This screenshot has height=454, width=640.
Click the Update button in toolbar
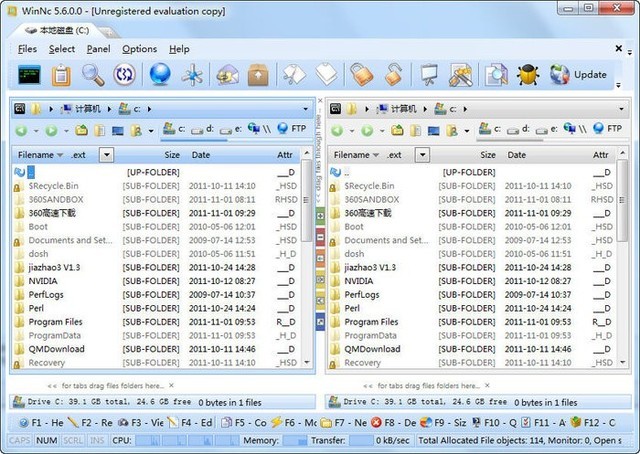[x=578, y=75]
